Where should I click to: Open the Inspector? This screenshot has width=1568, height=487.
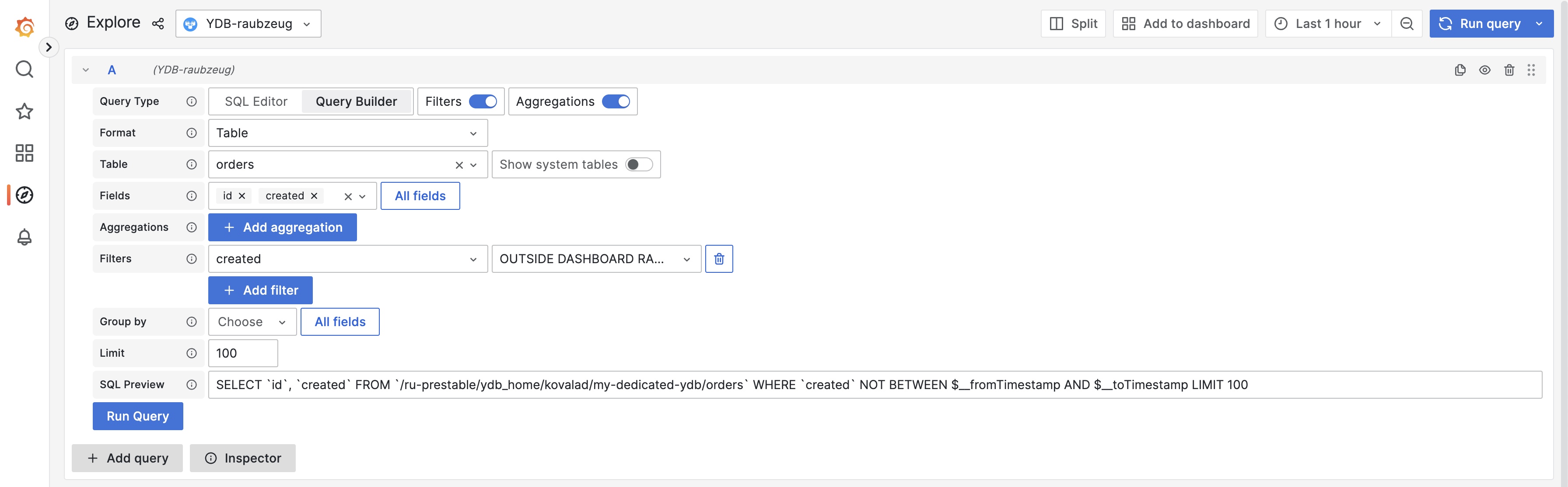(242, 458)
